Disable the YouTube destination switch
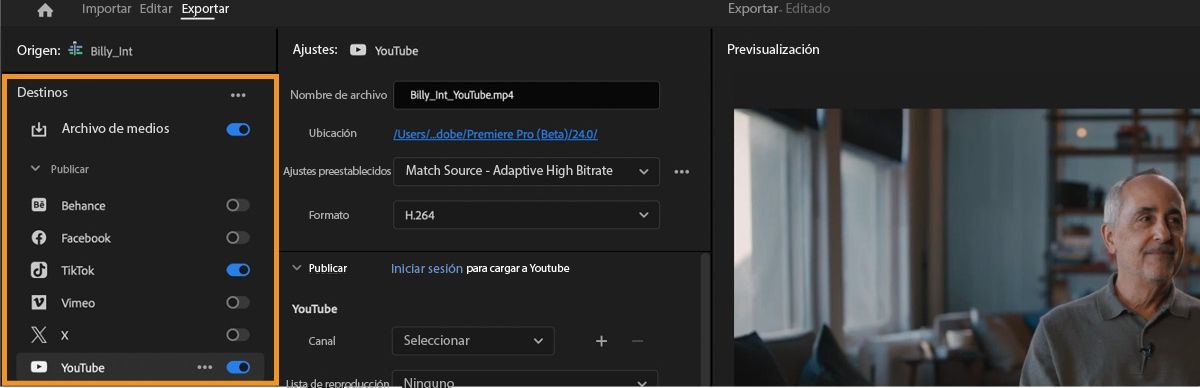1200x388 pixels. pyautogui.click(x=238, y=367)
